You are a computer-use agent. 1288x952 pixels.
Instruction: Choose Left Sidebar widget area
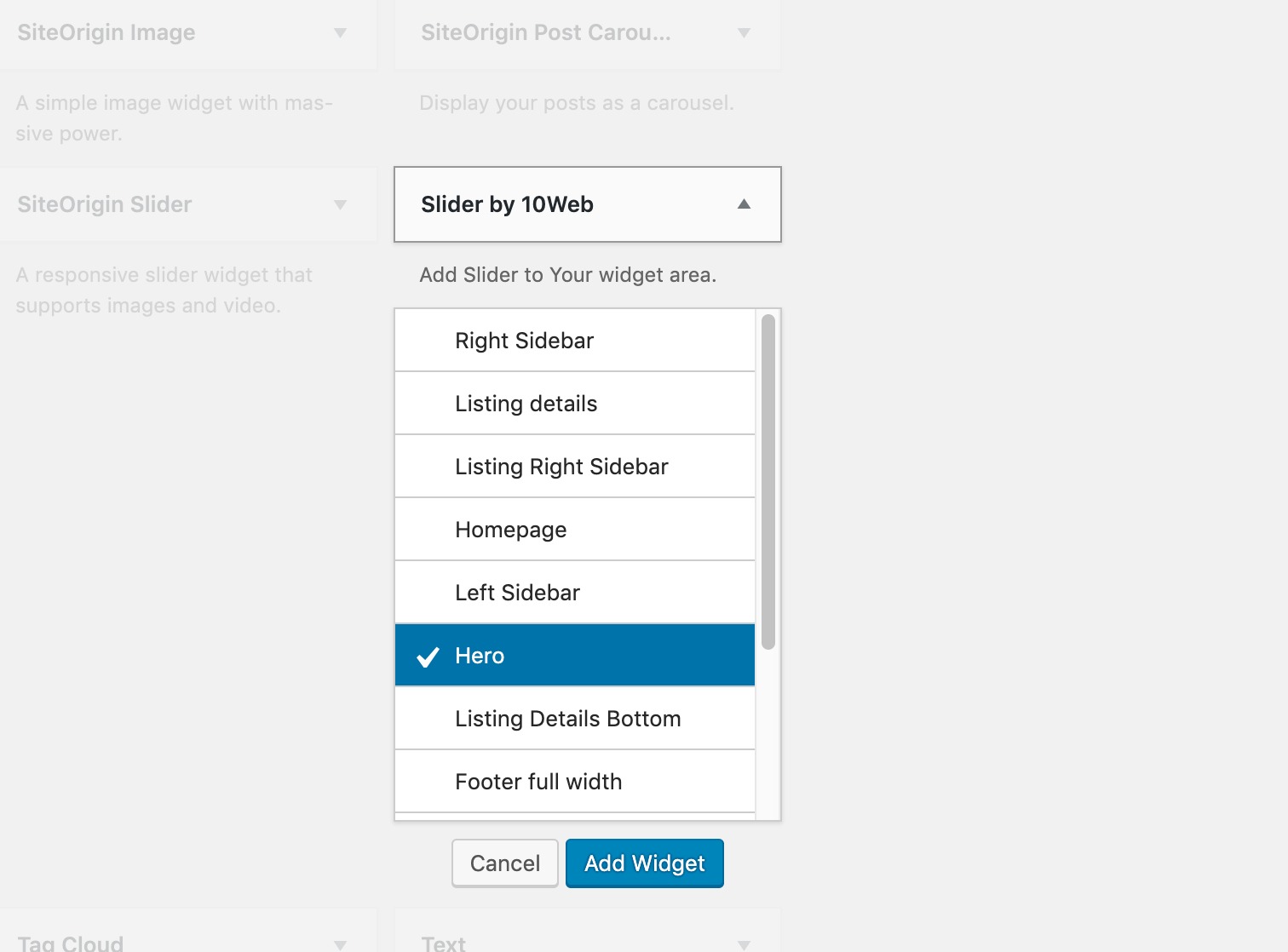pos(575,593)
